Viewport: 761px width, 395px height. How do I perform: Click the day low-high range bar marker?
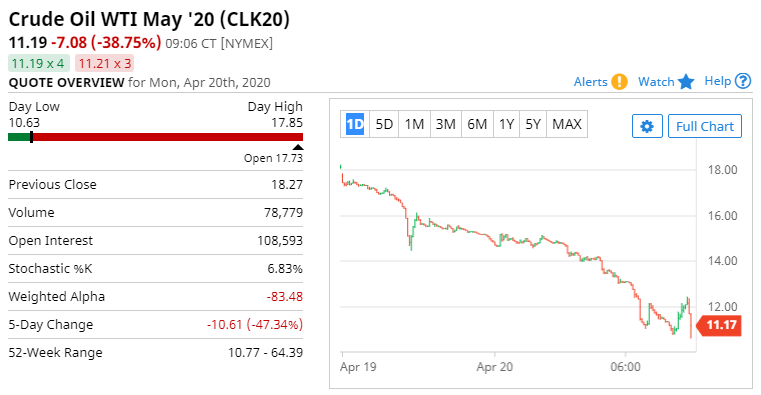[32, 137]
